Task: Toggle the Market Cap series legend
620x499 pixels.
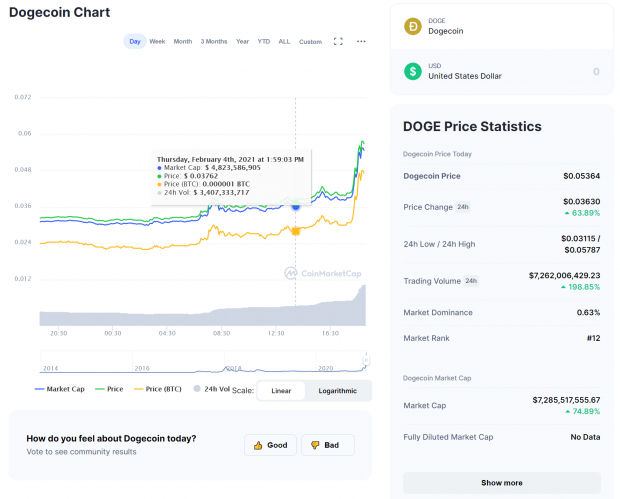Action: point(60,389)
